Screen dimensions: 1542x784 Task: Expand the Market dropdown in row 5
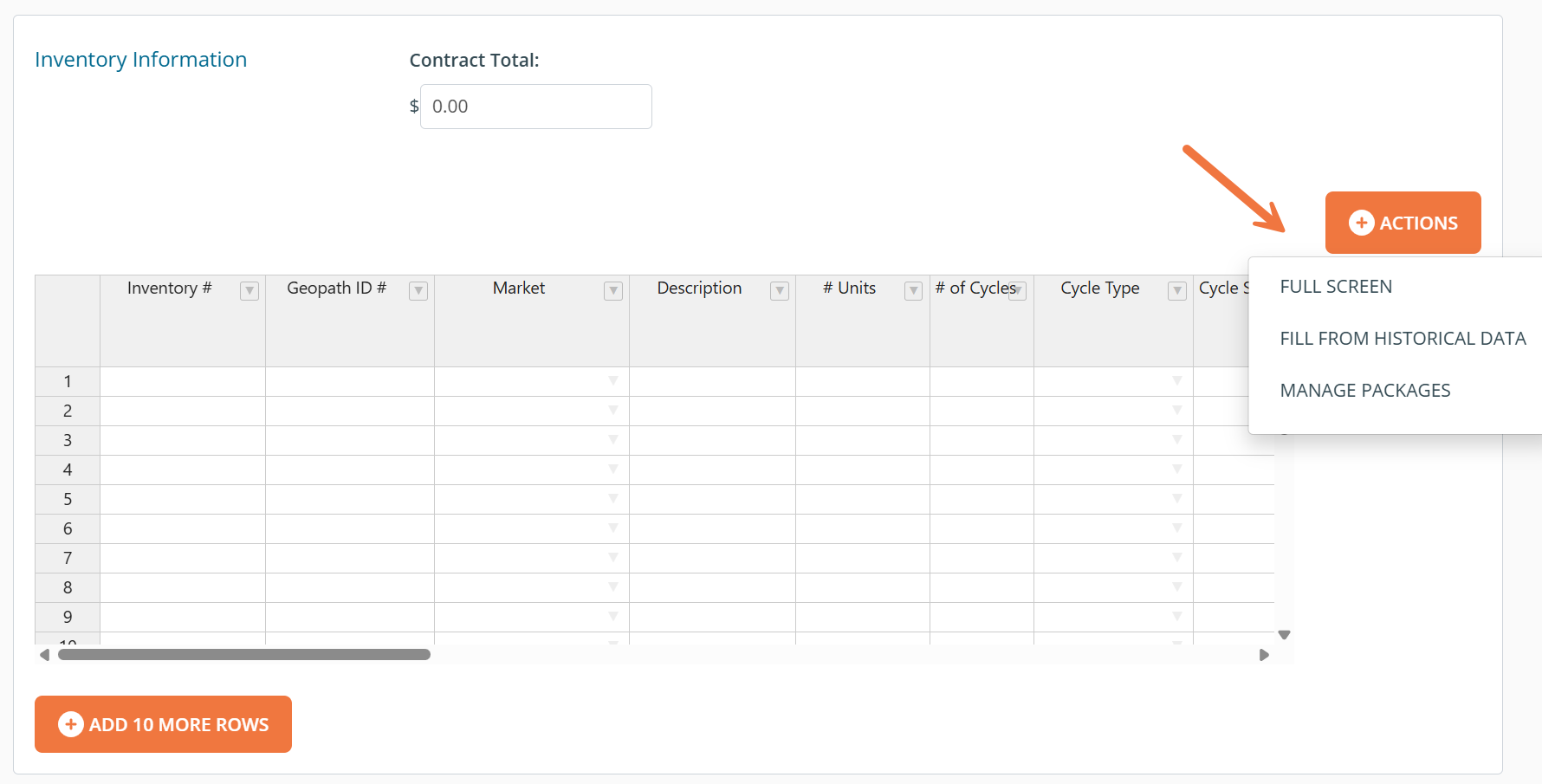pos(613,499)
